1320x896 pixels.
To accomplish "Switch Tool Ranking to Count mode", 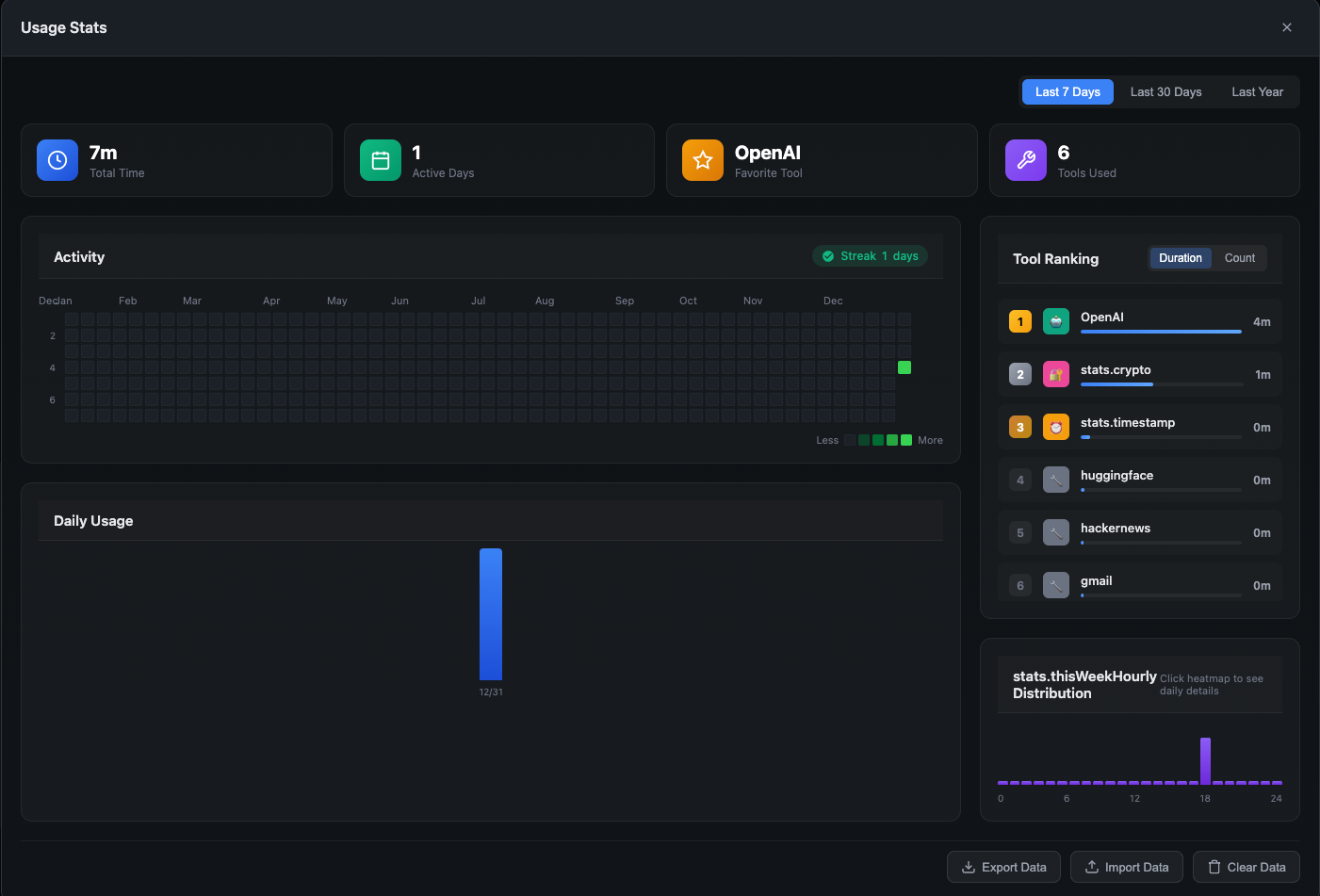I will pyautogui.click(x=1240, y=257).
